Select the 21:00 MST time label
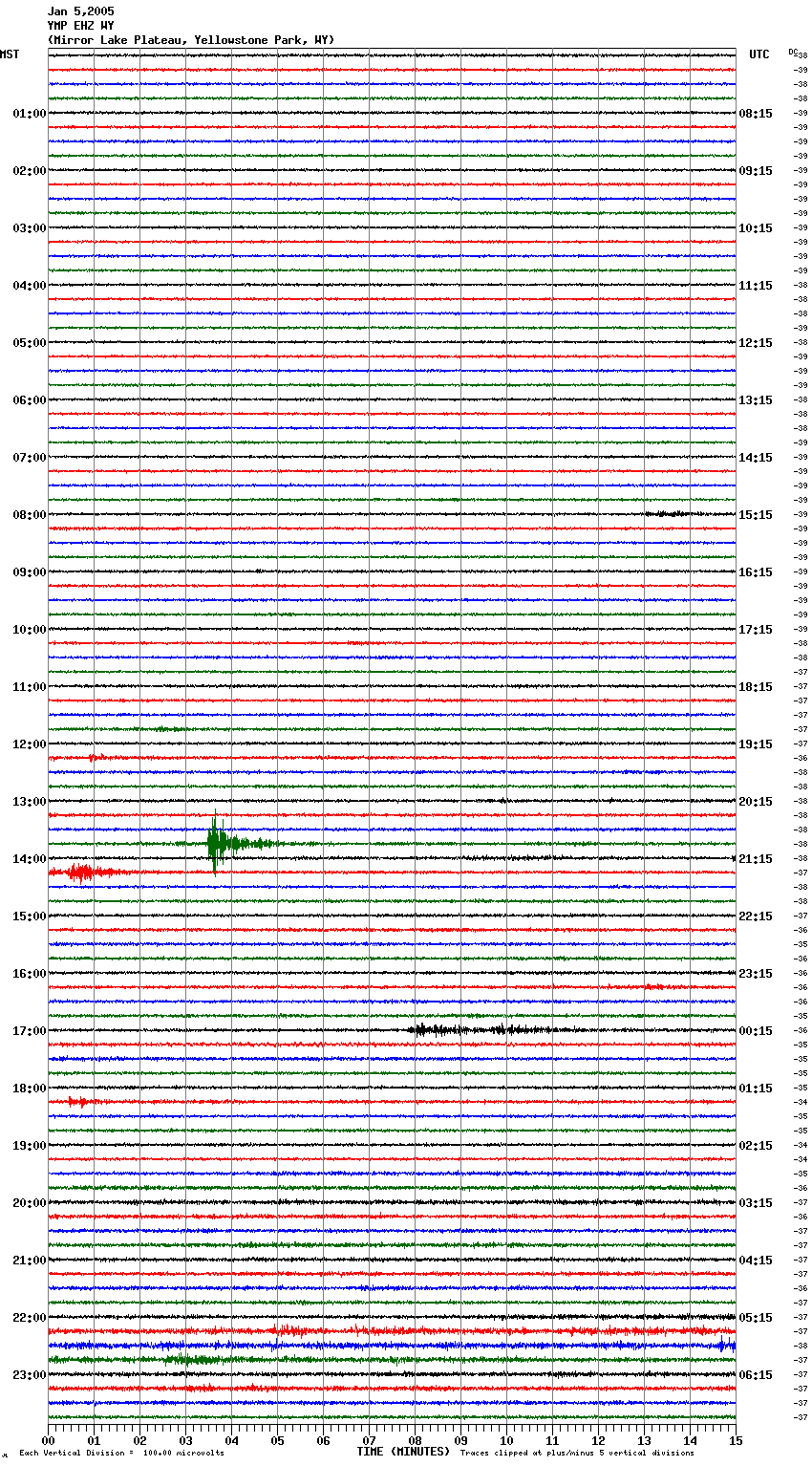This screenshot has width=812, height=1466. point(30,1261)
